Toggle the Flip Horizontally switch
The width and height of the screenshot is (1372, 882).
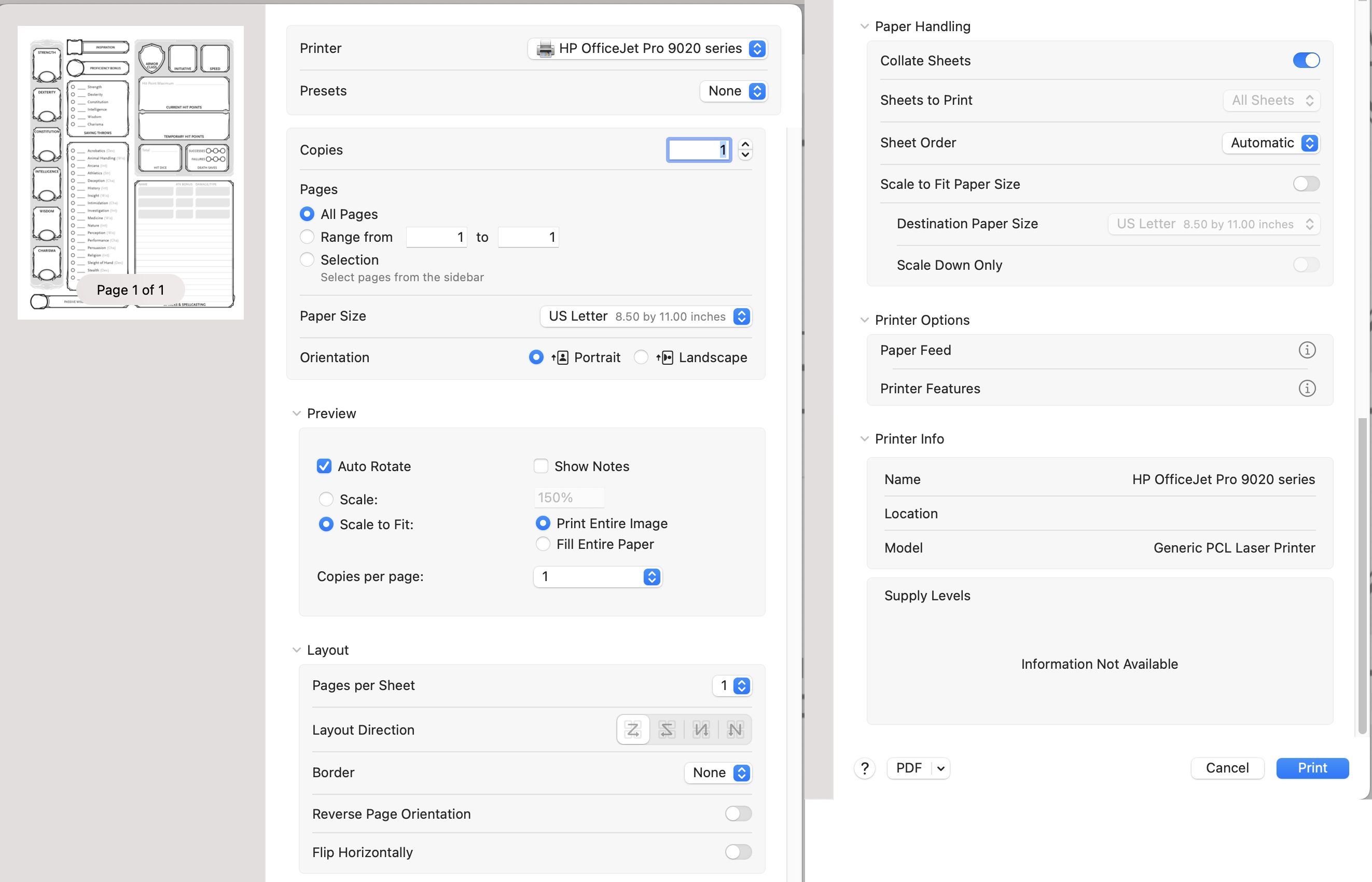[738, 852]
